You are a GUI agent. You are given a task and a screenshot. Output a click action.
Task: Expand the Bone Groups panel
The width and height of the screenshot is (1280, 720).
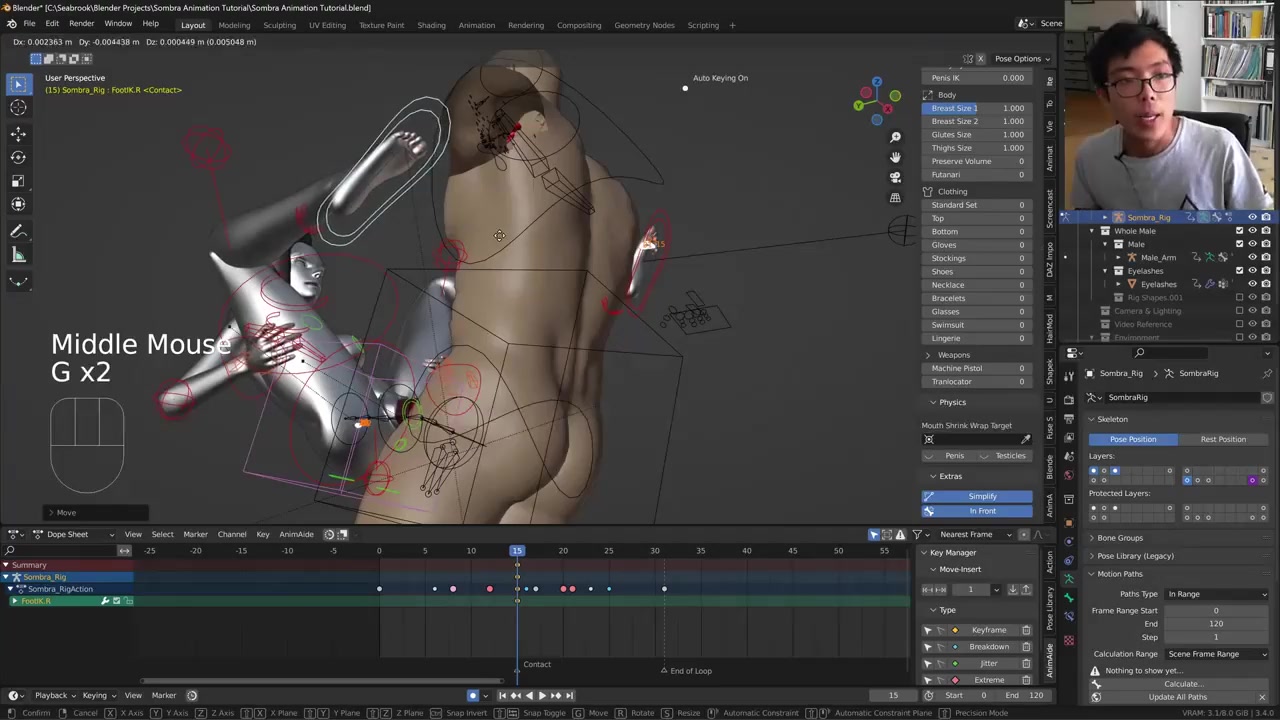[x=1119, y=538]
